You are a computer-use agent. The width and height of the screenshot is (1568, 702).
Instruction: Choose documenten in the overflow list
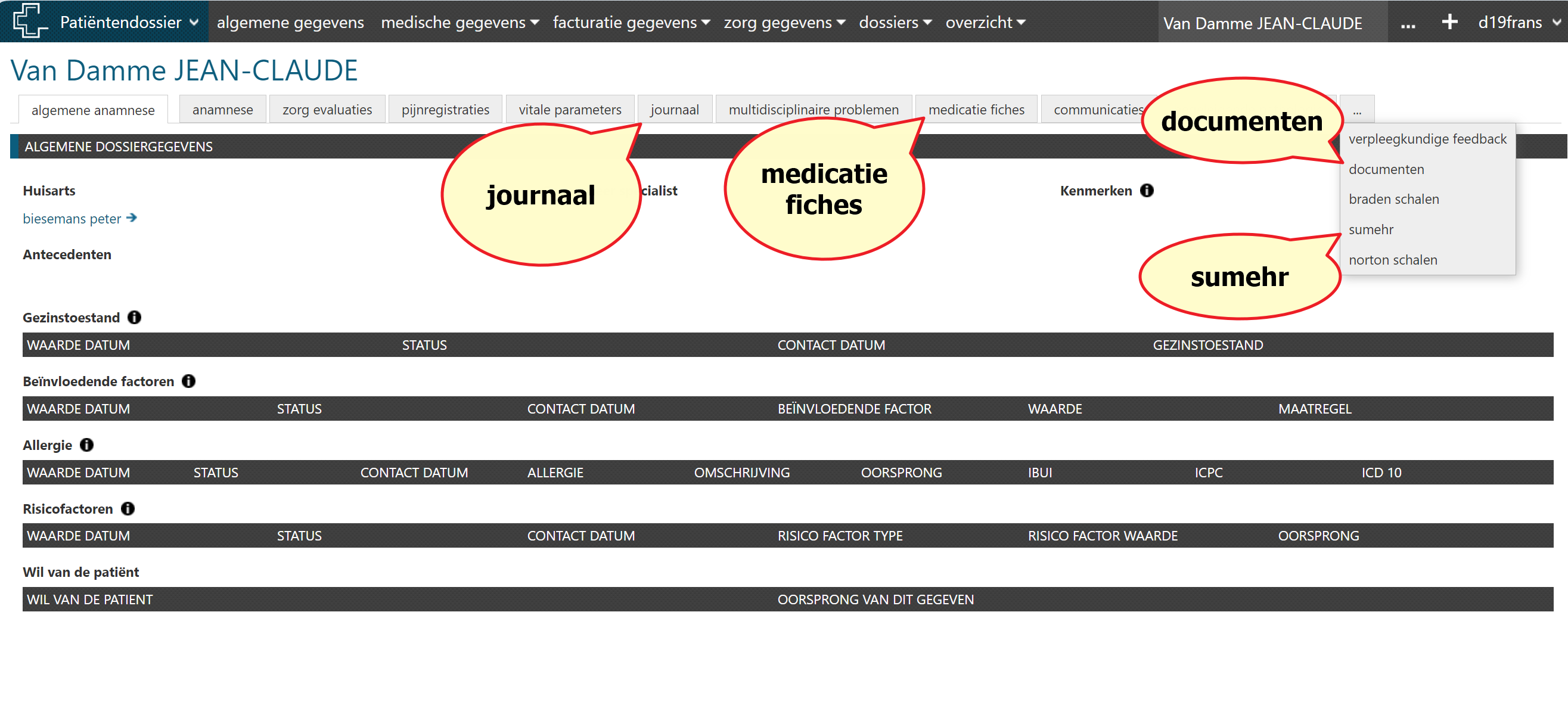tap(1386, 169)
